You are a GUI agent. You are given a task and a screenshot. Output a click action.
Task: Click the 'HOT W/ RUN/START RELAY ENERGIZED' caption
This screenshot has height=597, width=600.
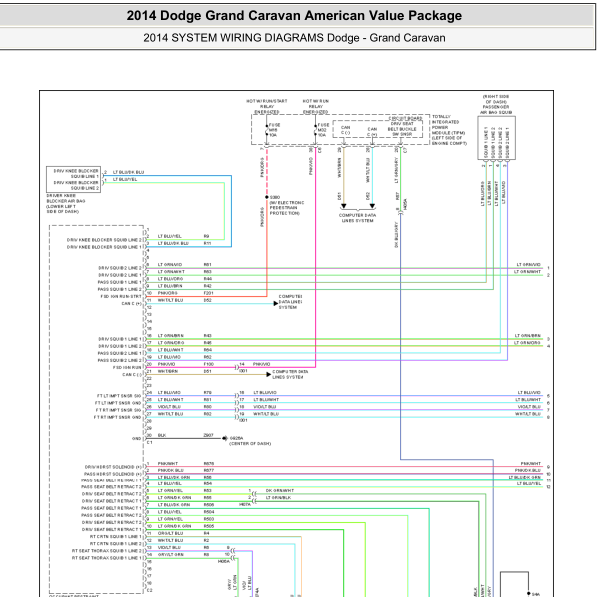(267, 106)
